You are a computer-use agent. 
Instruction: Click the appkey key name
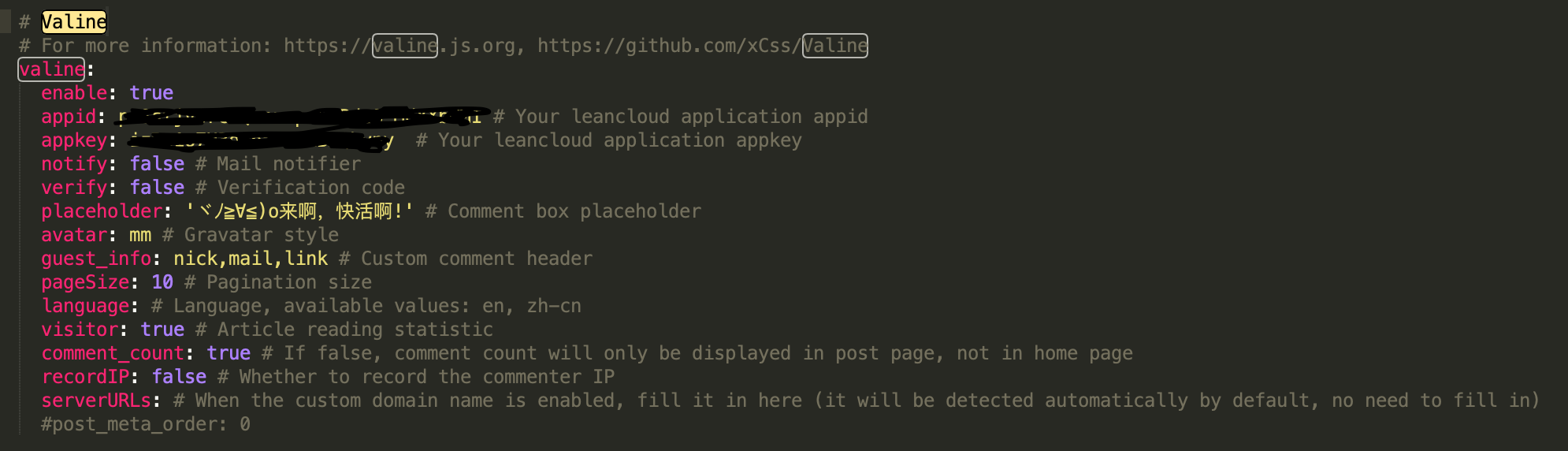pos(74,140)
